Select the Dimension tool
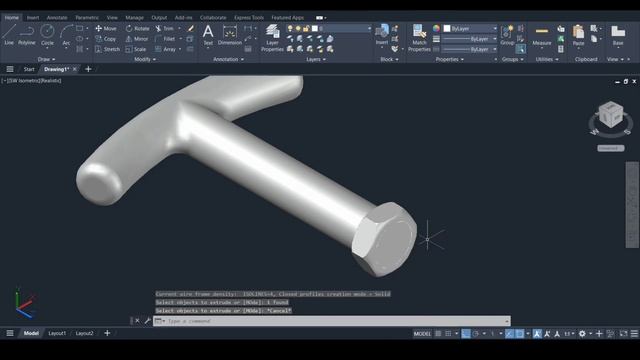This screenshot has width=640, height=360. (x=230, y=35)
